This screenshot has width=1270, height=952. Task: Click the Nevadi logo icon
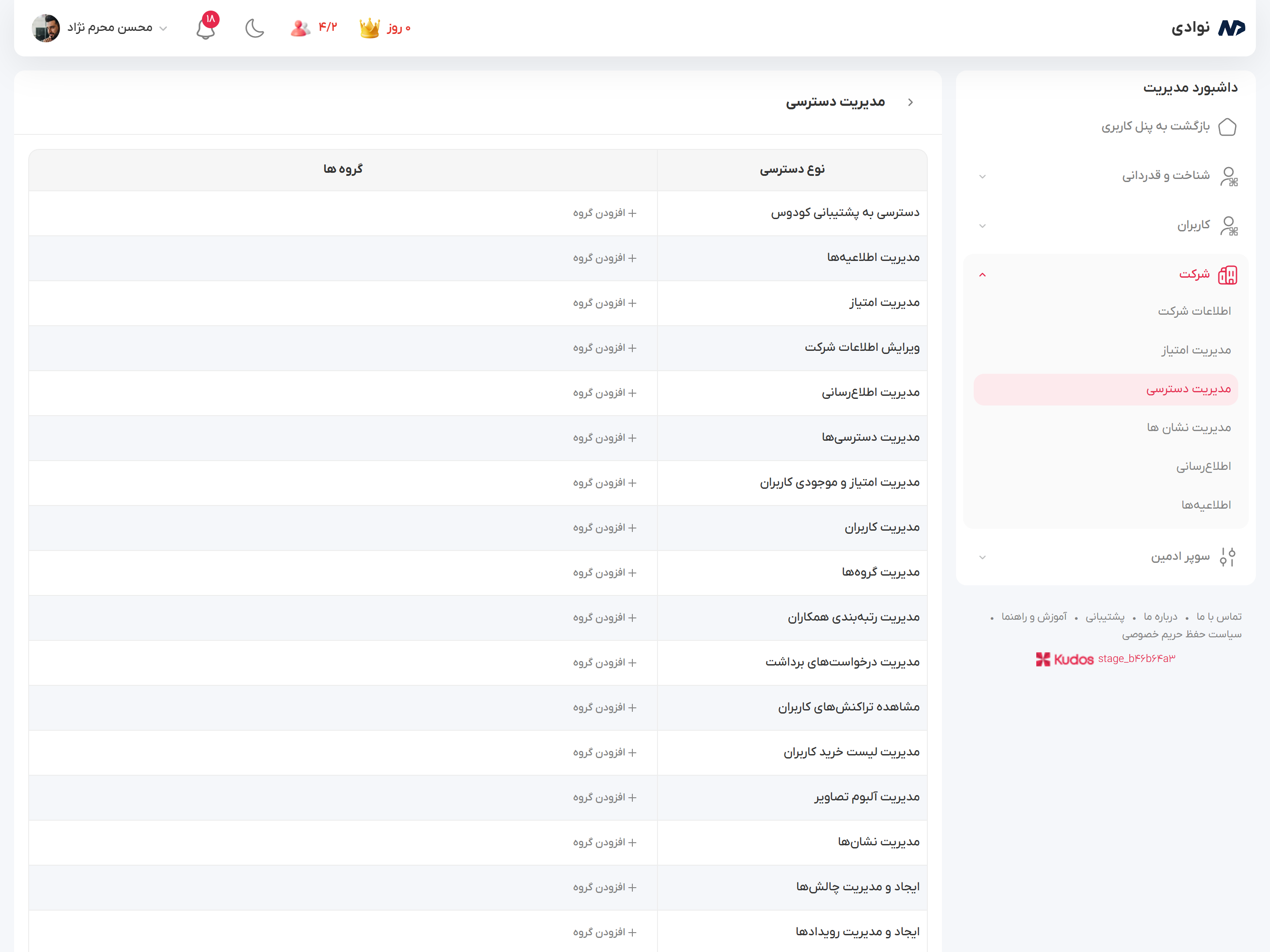pyautogui.click(x=1231, y=28)
